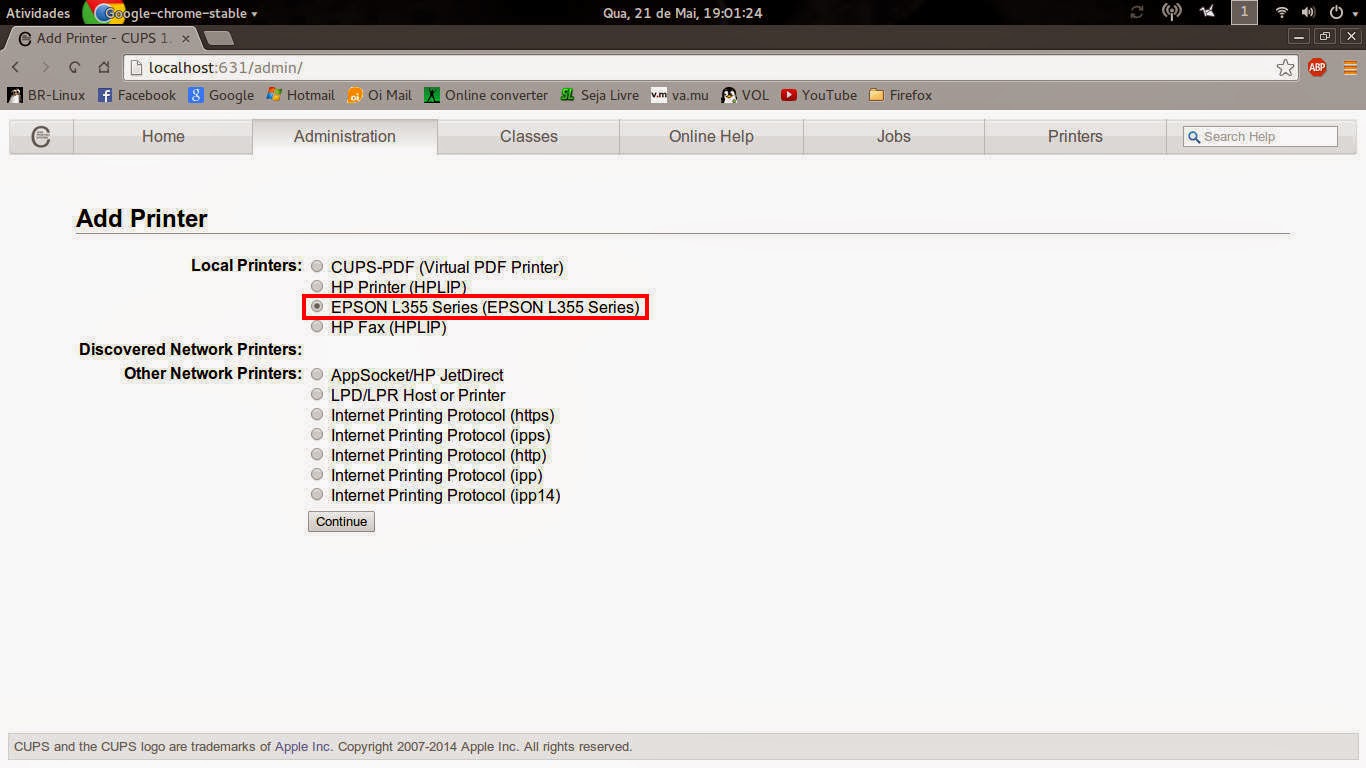Open the volume indicator in top bar
The image size is (1366, 768).
(1308, 13)
